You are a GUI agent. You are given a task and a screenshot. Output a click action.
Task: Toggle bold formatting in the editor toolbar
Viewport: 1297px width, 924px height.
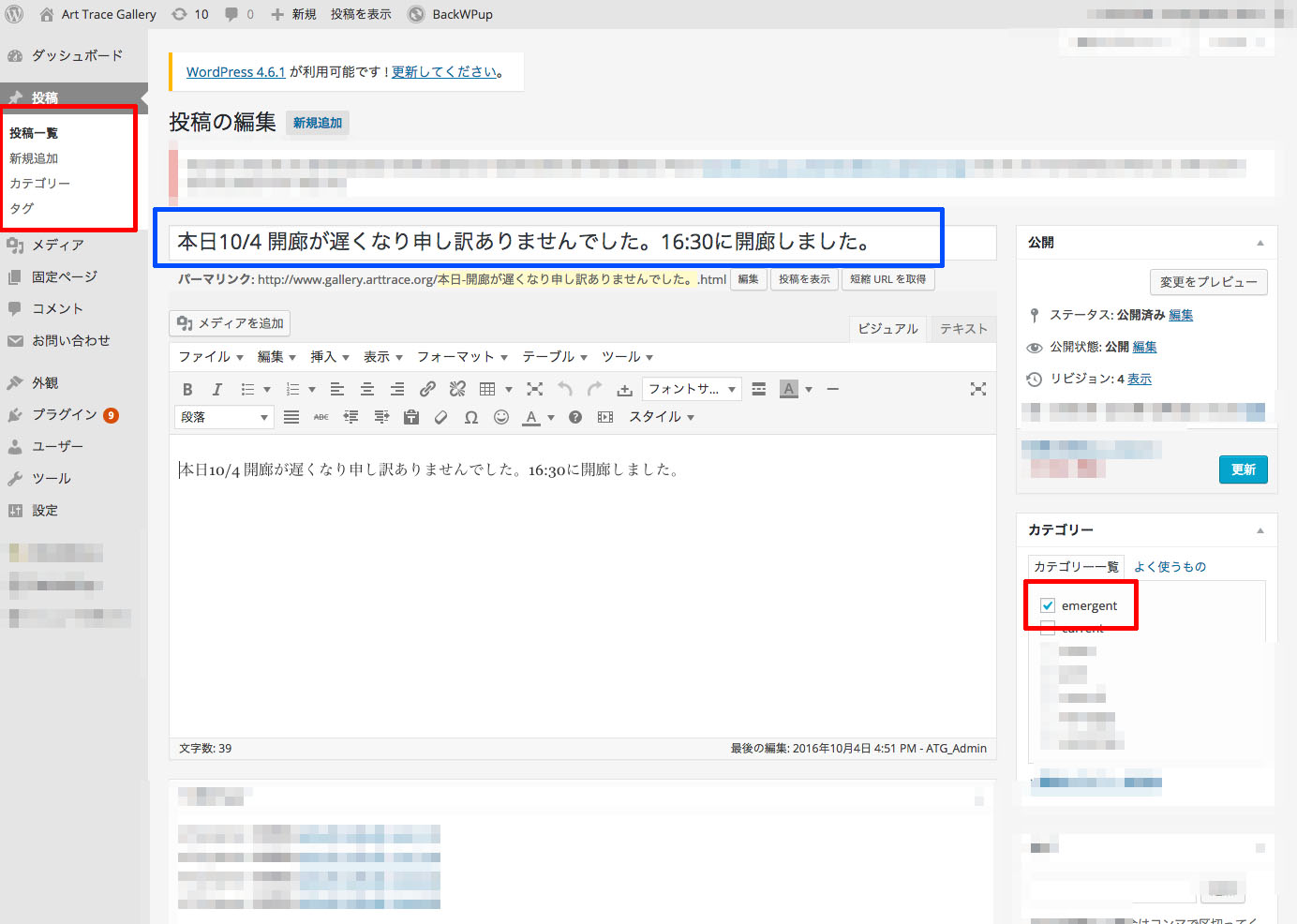[x=187, y=390]
